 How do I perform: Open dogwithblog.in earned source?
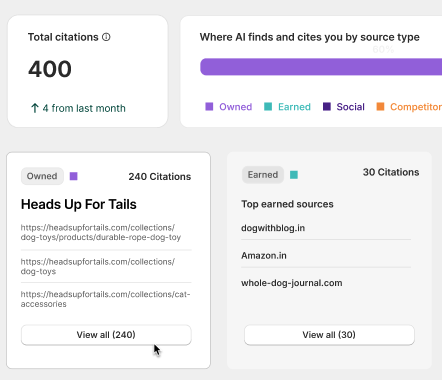[273, 228]
